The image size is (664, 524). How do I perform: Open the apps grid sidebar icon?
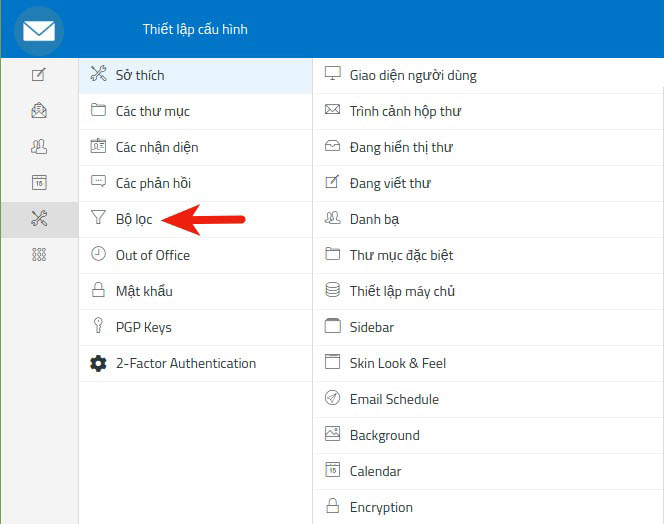pos(39,255)
